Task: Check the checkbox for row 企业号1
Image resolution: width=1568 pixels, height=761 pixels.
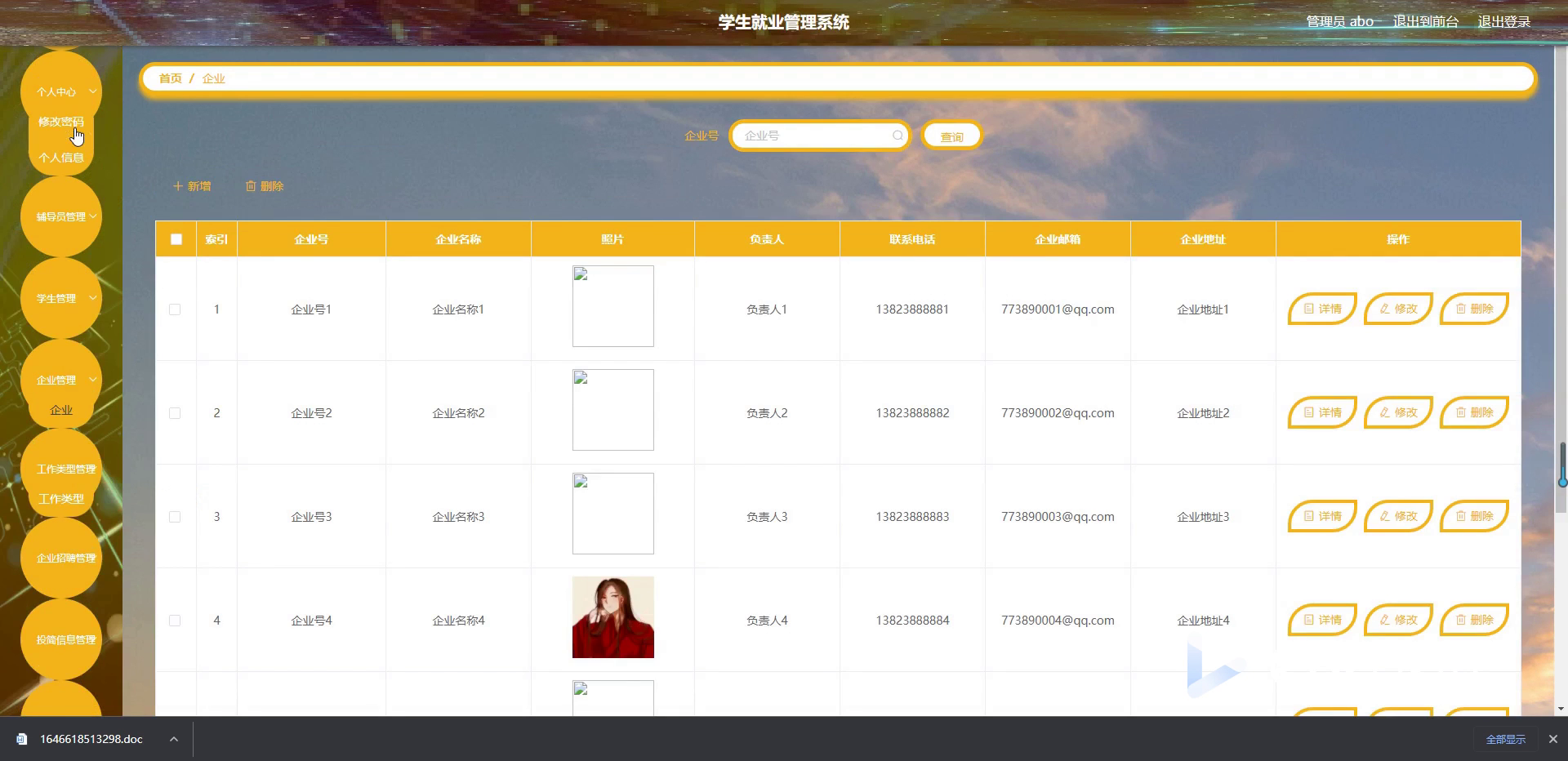Action: 175,309
